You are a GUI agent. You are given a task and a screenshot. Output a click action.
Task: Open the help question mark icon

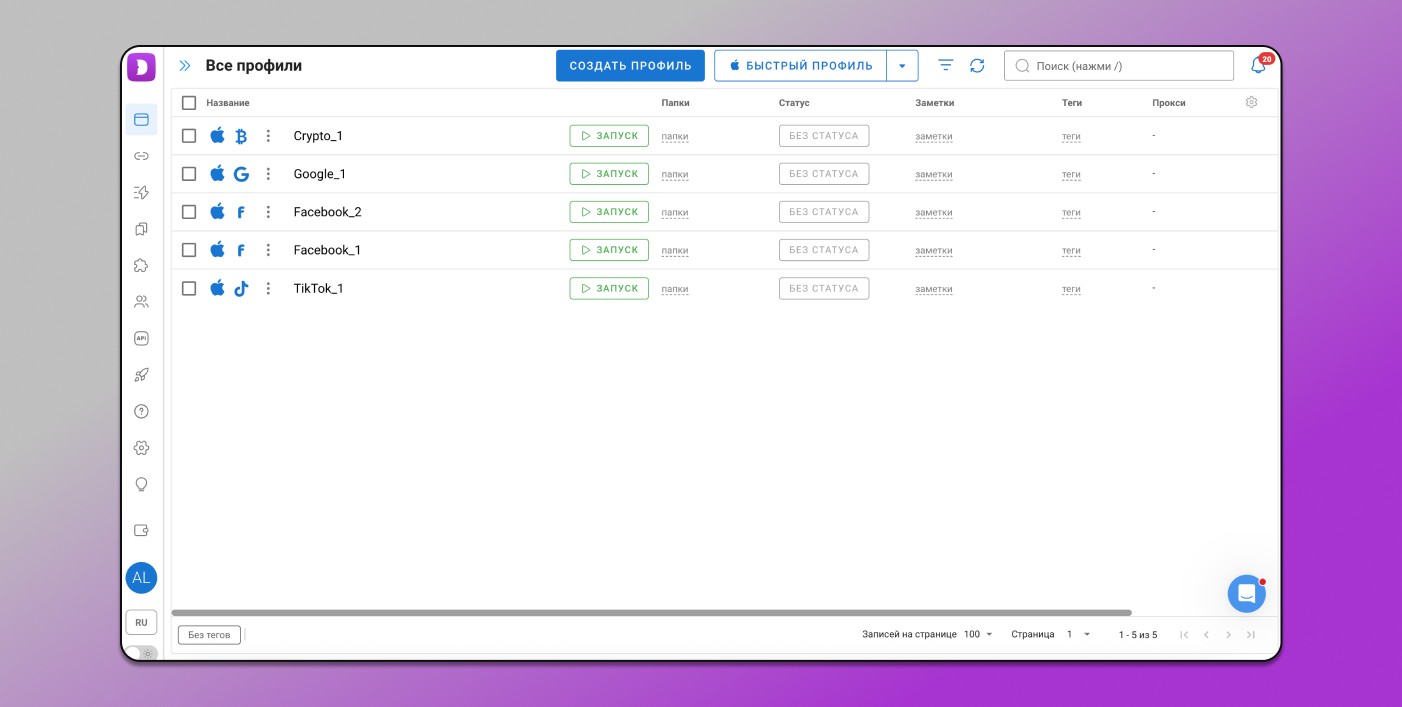pos(141,411)
